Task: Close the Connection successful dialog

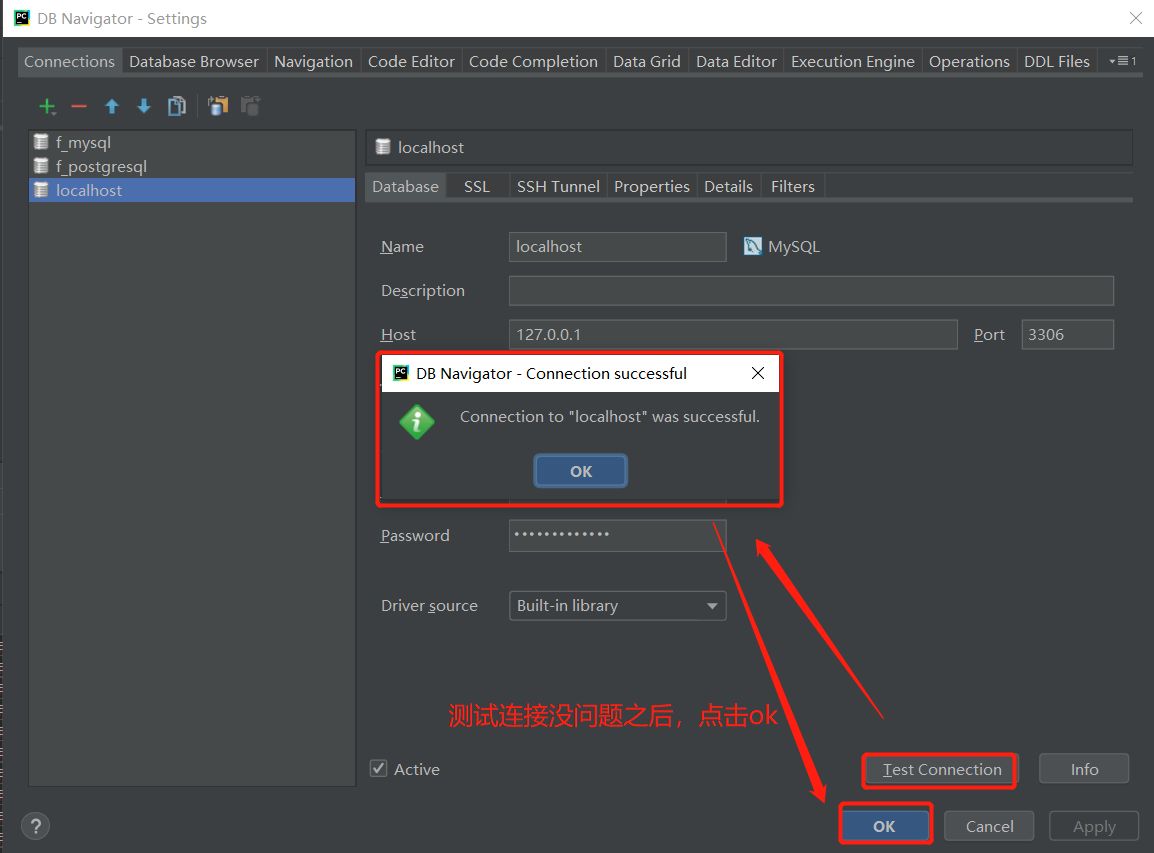Action: [757, 373]
